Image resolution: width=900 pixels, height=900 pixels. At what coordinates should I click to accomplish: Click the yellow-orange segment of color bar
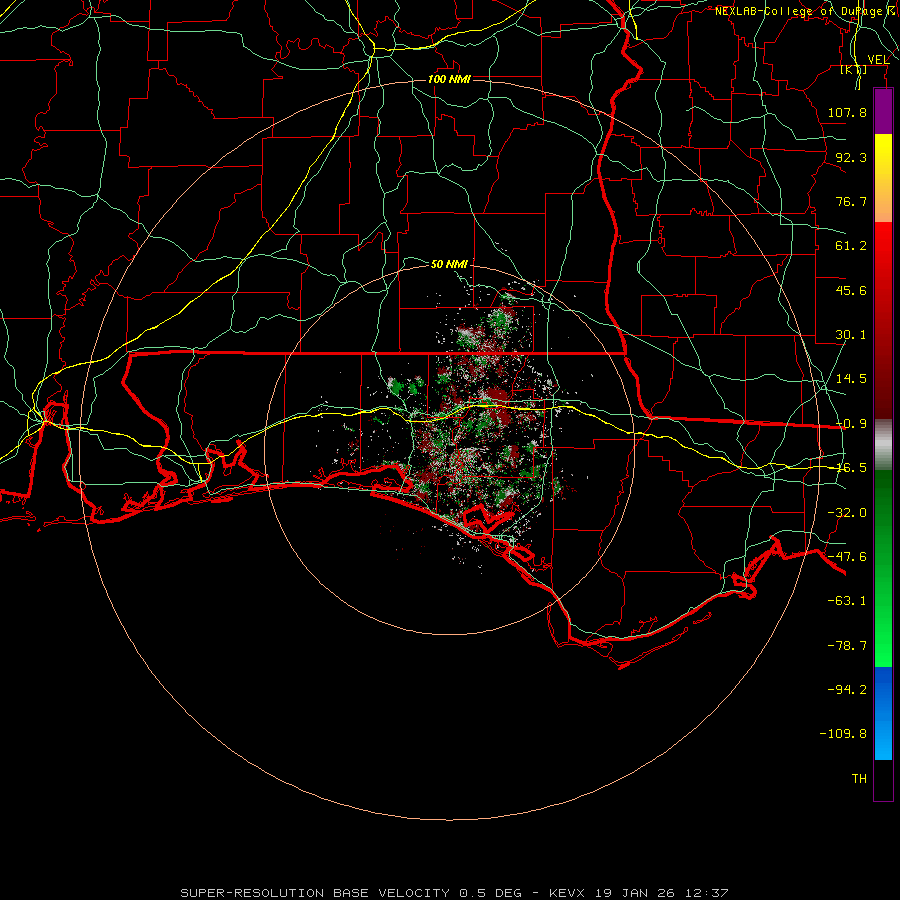pyautogui.click(x=883, y=178)
